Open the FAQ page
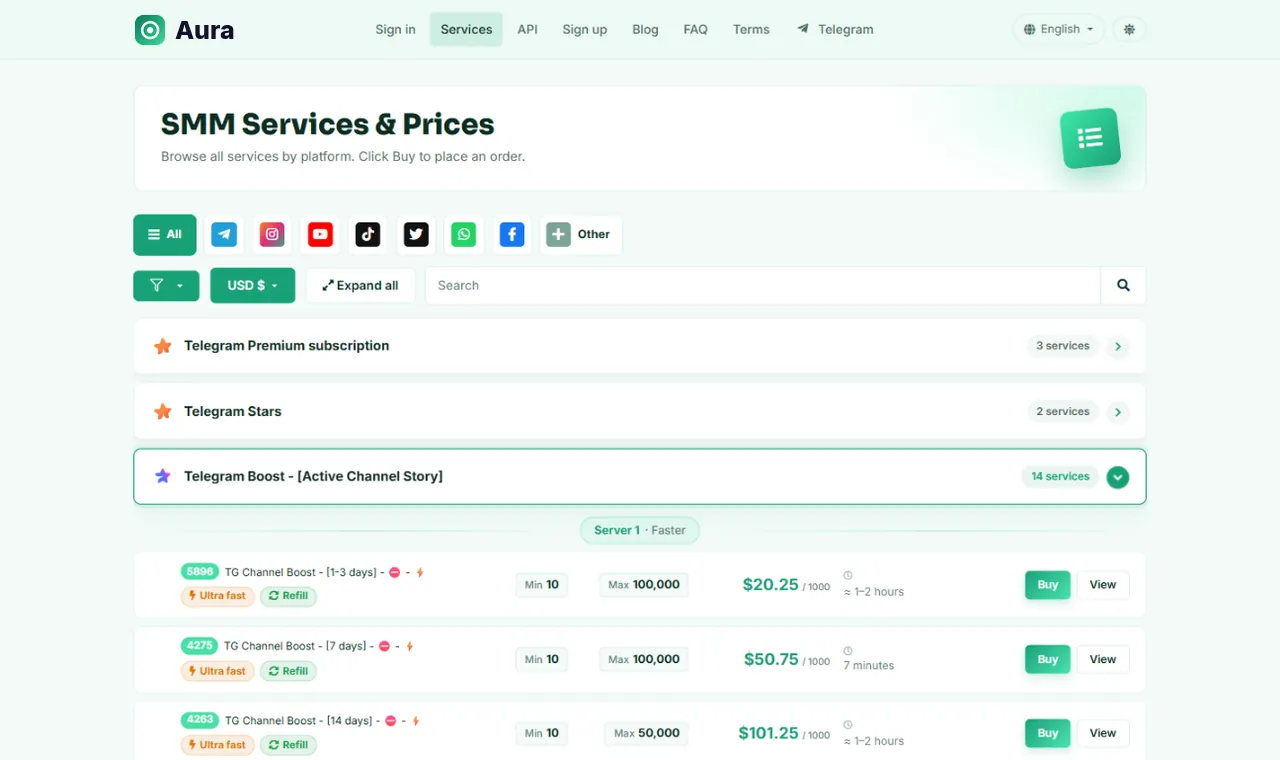Viewport: 1280px width, 760px height. (x=695, y=29)
